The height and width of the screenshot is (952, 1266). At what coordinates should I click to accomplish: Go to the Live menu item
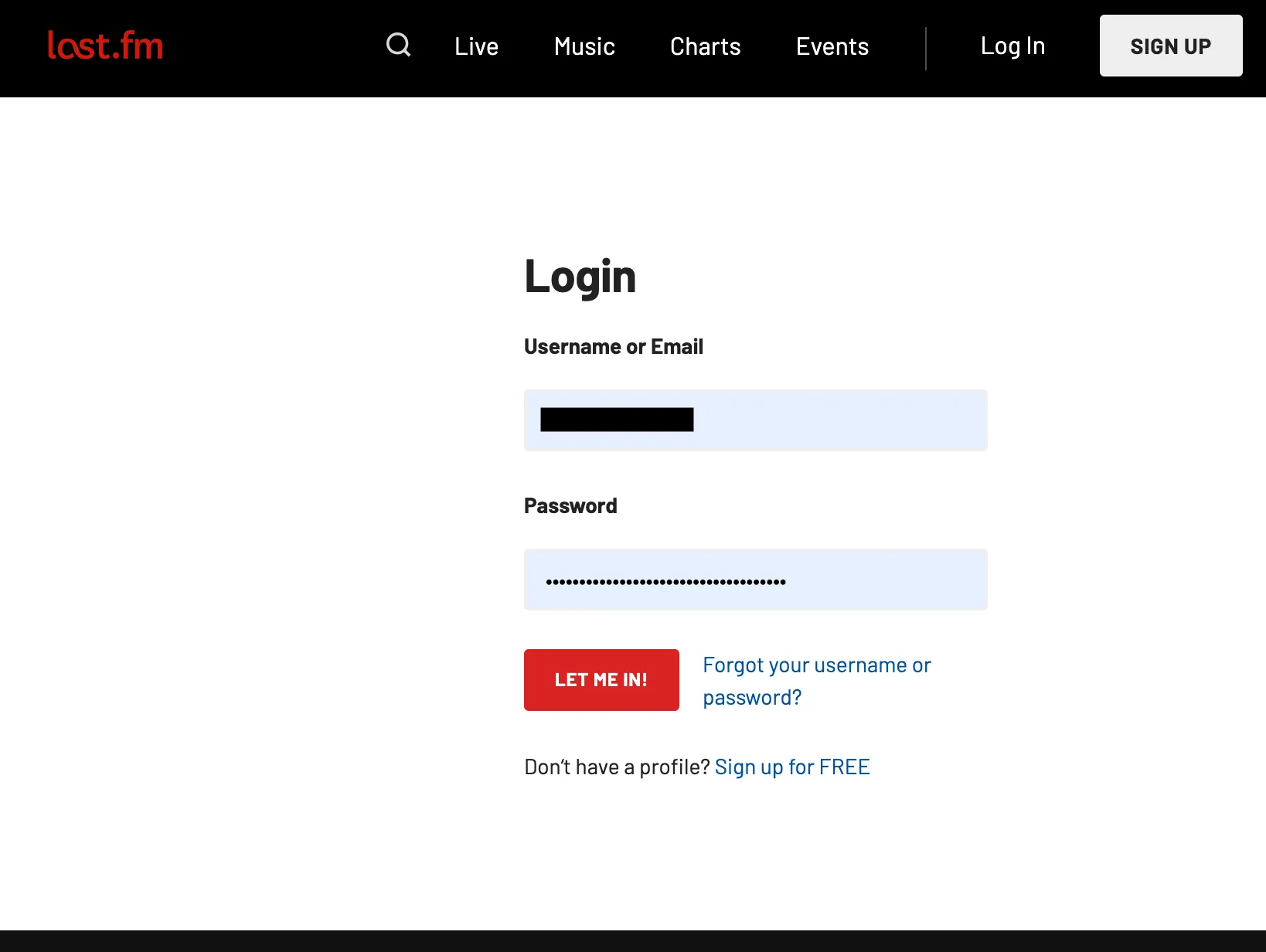tap(476, 46)
